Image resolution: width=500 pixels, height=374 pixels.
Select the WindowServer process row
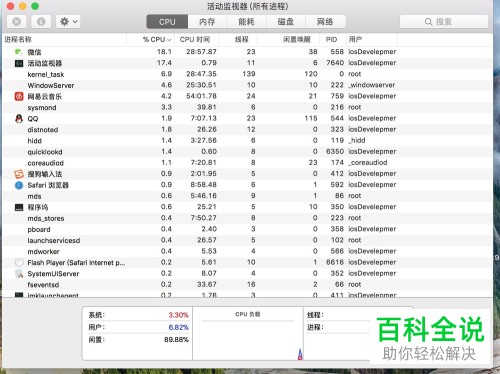pyautogui.click(x=247, y=85)
